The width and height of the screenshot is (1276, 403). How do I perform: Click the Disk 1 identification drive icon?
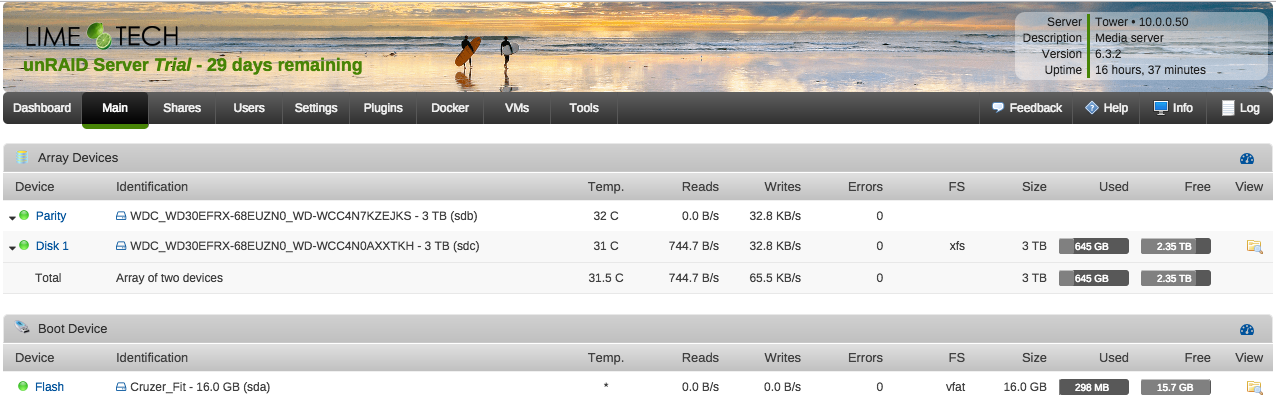121,246
